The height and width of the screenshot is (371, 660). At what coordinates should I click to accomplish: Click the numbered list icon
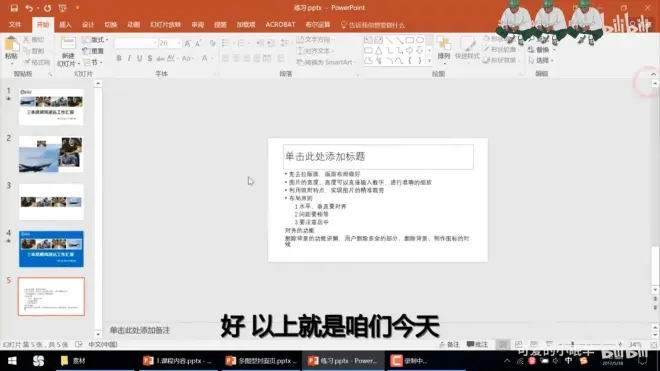pyautogui.click(x=241, y=43)
